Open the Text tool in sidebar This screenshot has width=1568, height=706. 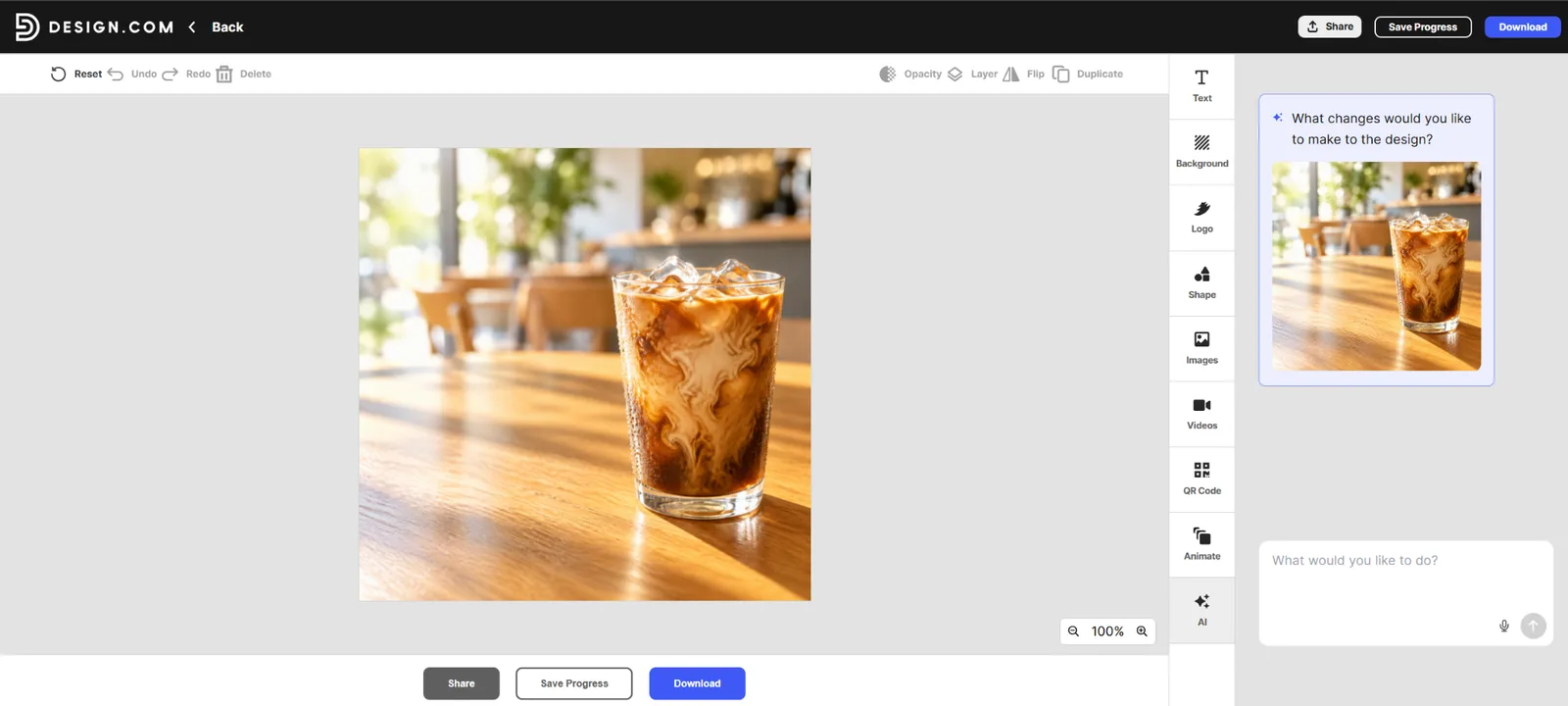coord(1201,85)
